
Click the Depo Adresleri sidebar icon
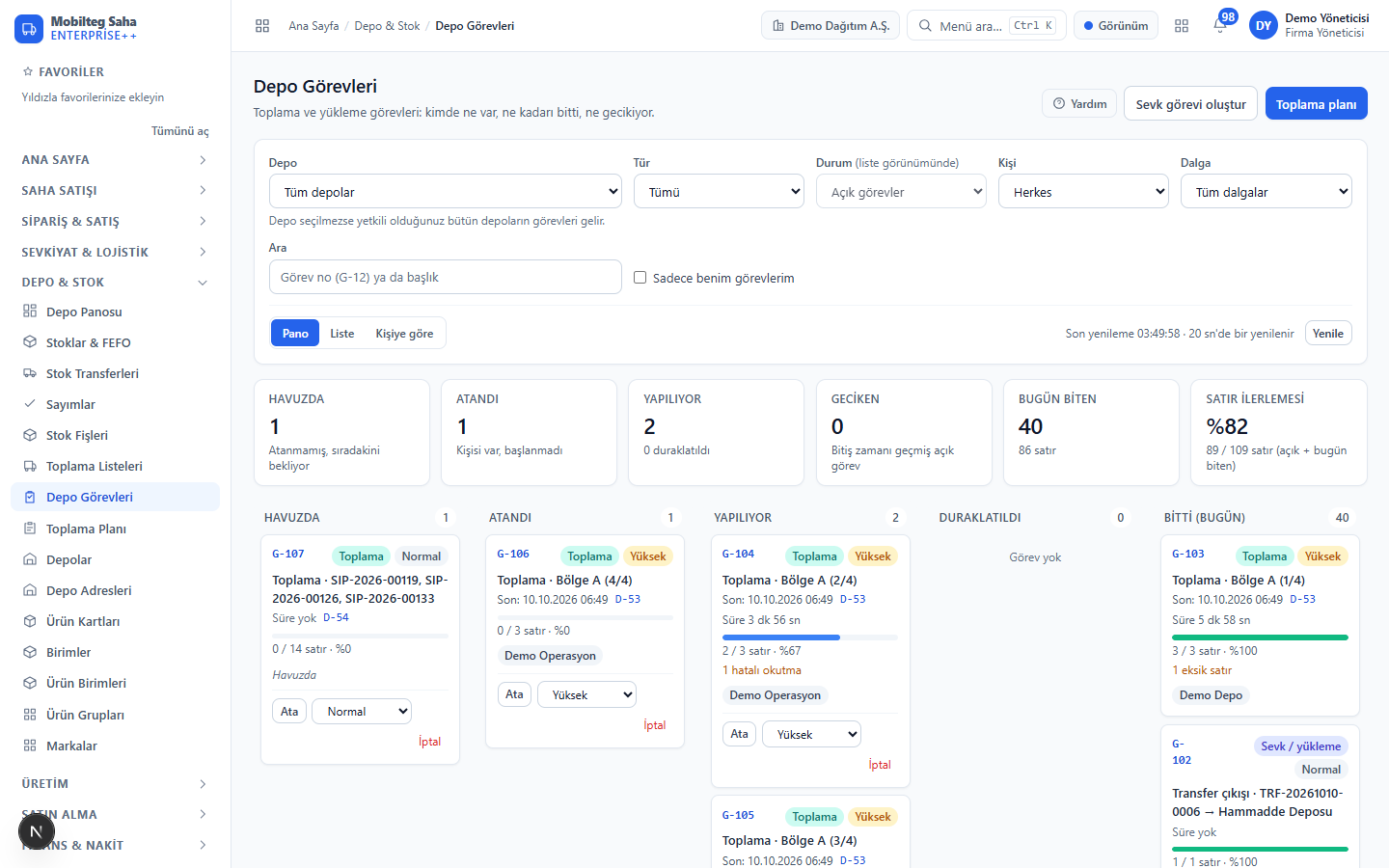(x=30, y=590)
